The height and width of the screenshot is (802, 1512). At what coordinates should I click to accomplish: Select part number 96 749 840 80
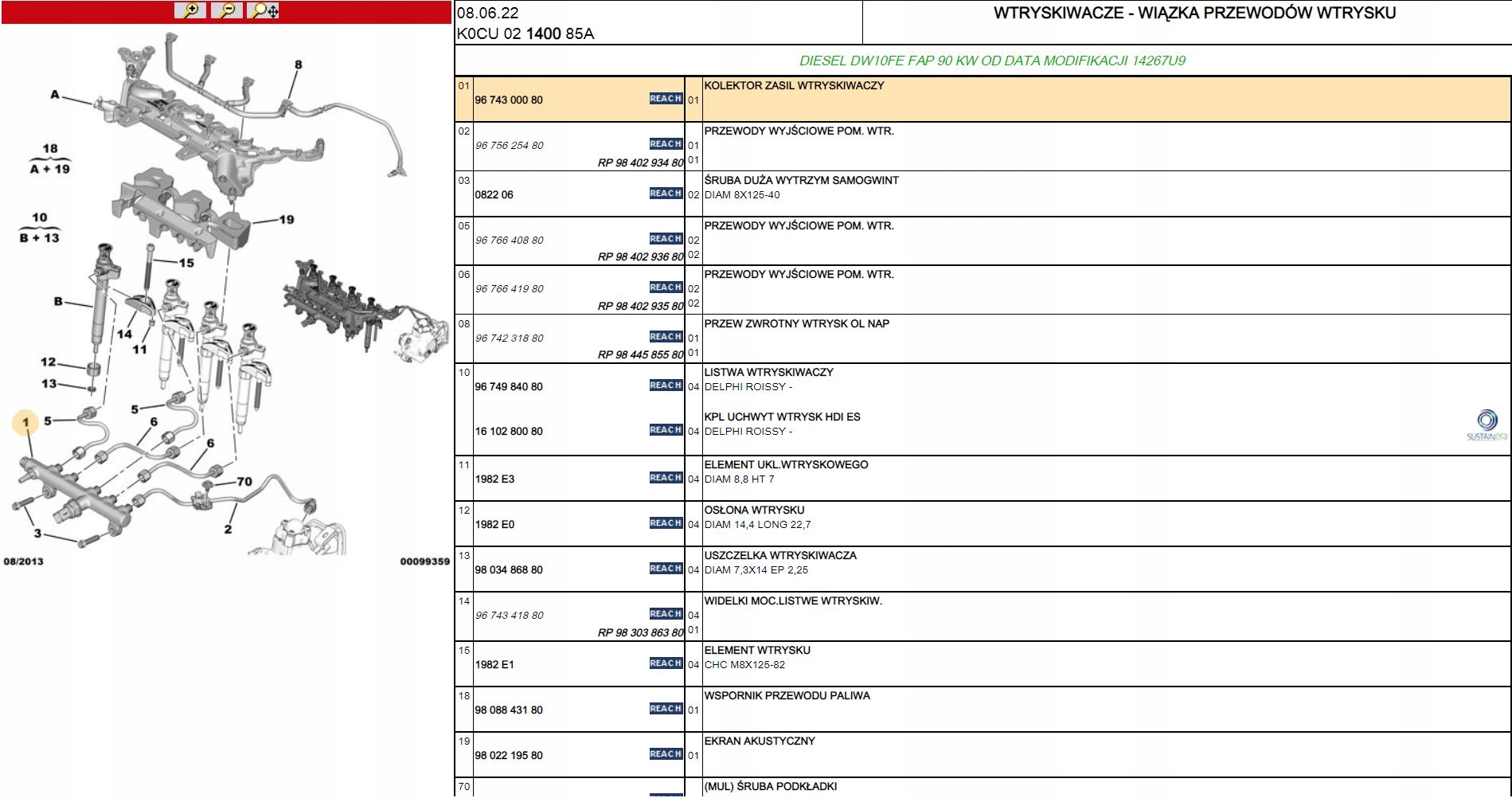[509, 387]
